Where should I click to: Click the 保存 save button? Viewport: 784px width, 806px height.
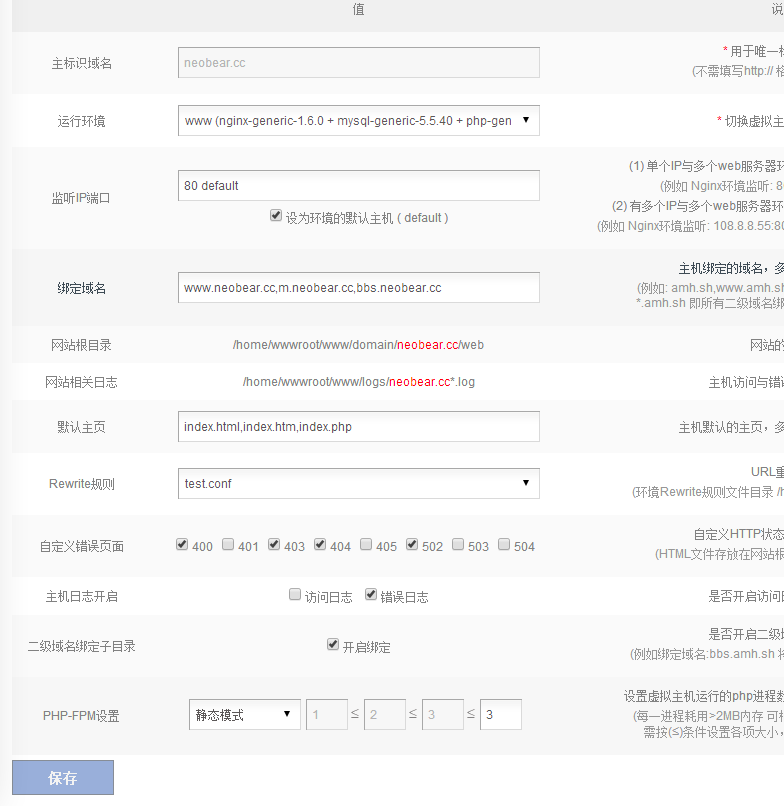click(63, 778)
